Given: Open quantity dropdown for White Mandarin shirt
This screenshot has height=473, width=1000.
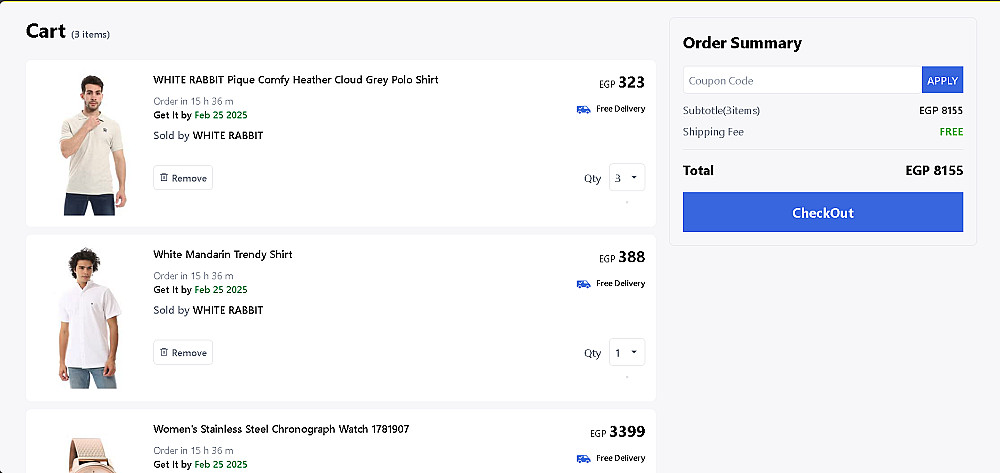Looking at the screenshot, I should [627, 353].
